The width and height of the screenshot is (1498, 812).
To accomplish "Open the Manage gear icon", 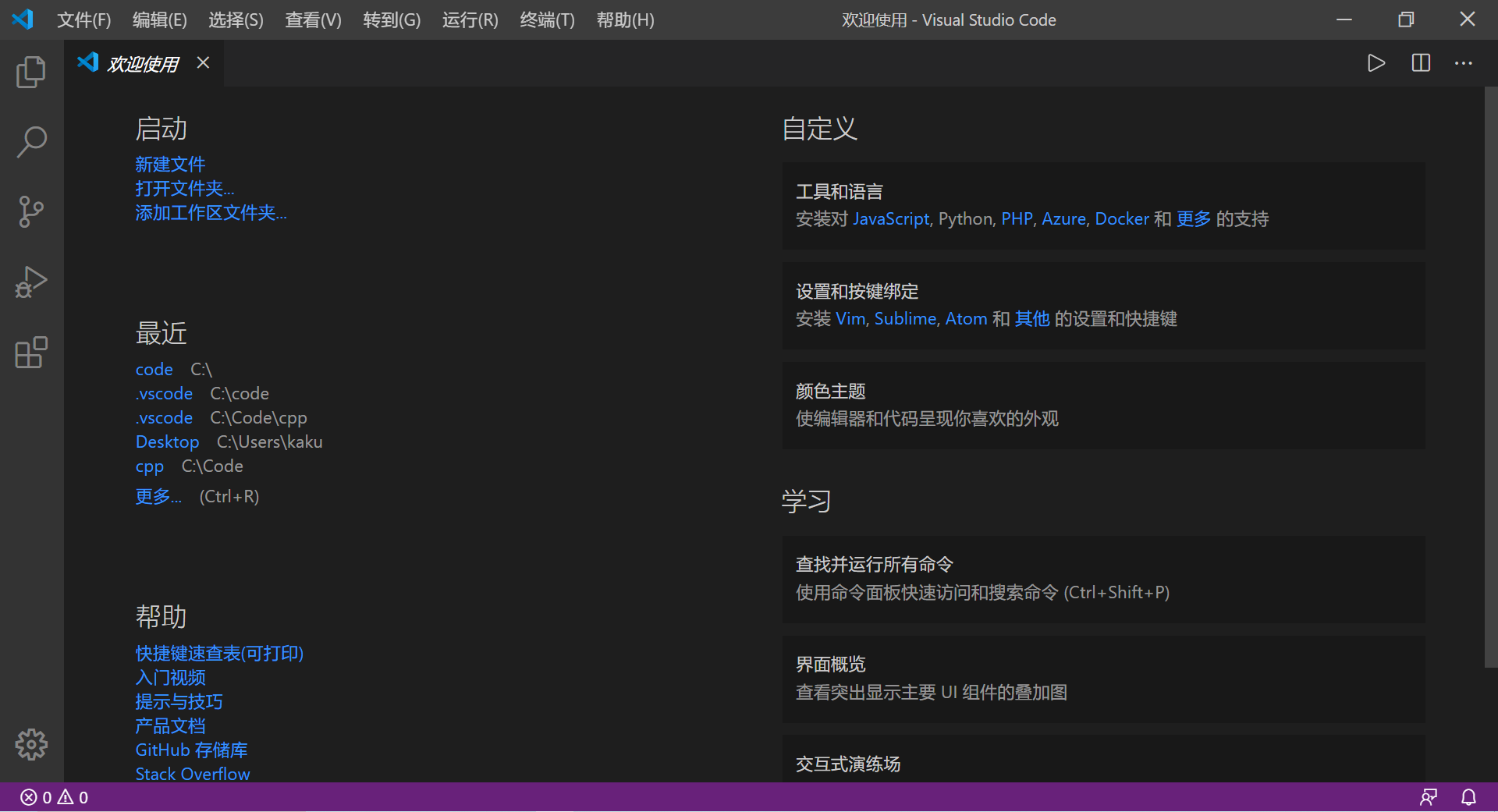I will 30,744.
